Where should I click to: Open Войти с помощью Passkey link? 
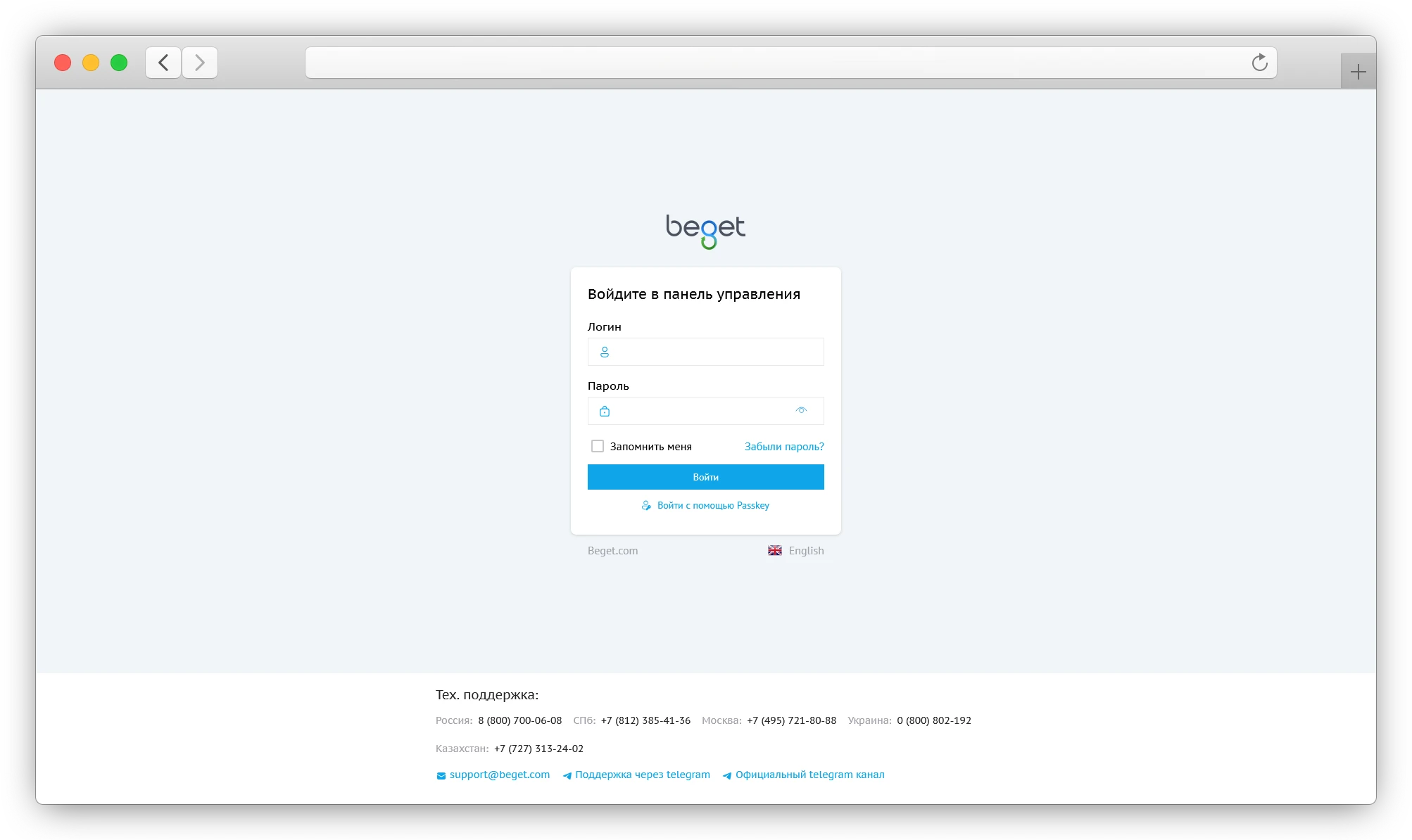pyautogui.click(x=713, y=505)
